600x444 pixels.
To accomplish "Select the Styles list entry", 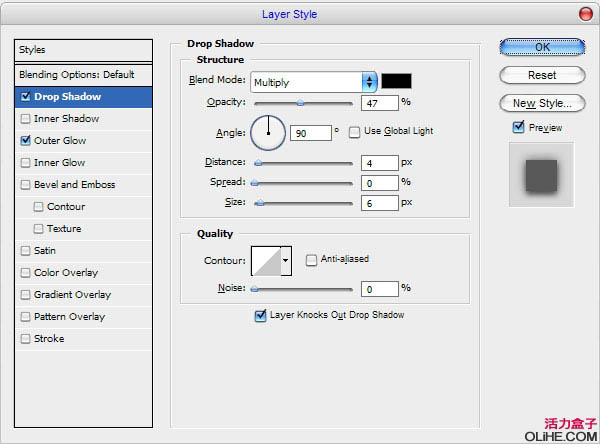I will pyautogui.click(x=83, y=50).
